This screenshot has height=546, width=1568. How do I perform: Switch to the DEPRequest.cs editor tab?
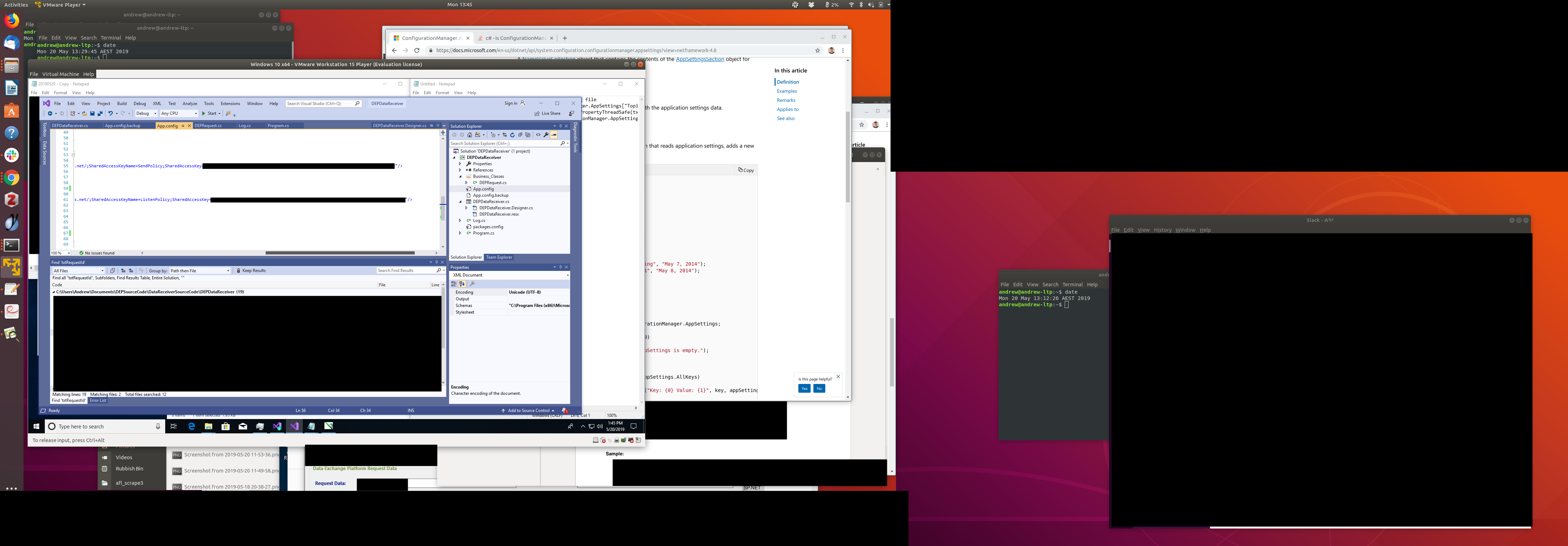pyautogui.click(x=208, y=125)
